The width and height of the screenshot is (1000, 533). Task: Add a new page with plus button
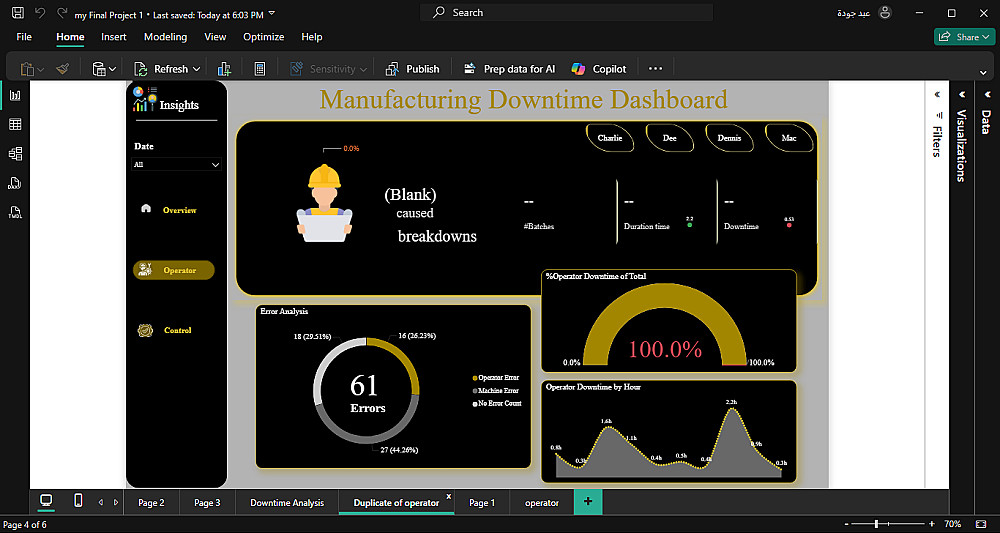tap(588, 502)
